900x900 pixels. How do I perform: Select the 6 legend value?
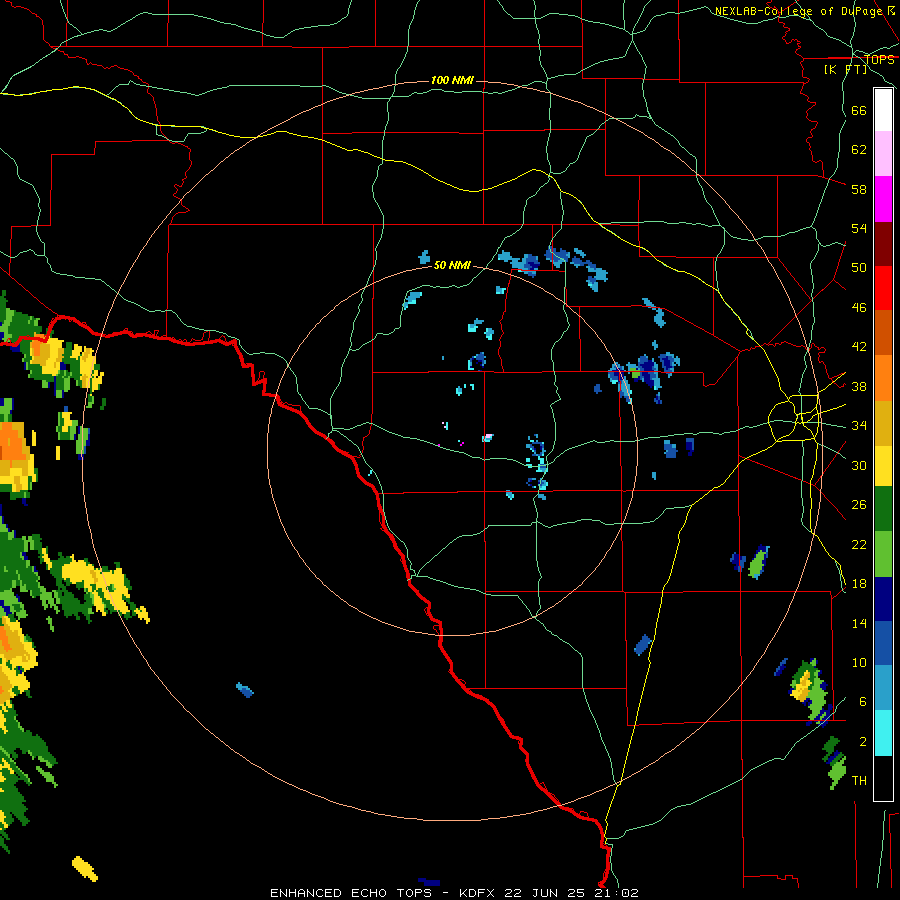[863, 702]
